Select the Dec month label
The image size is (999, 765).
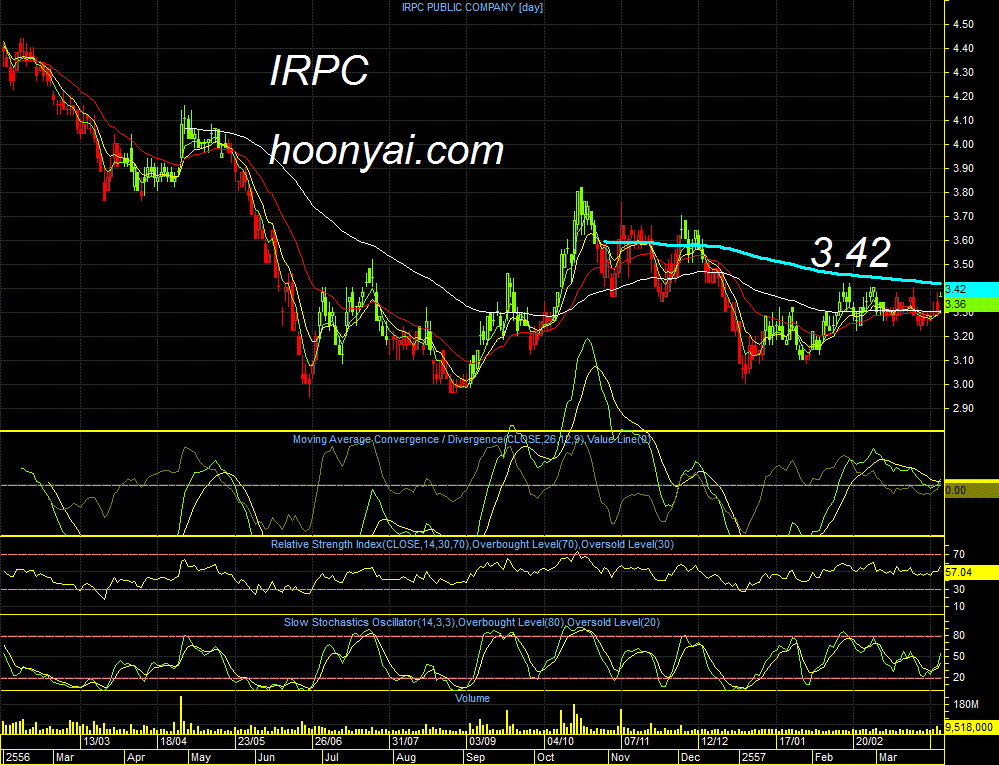point(689,757)
